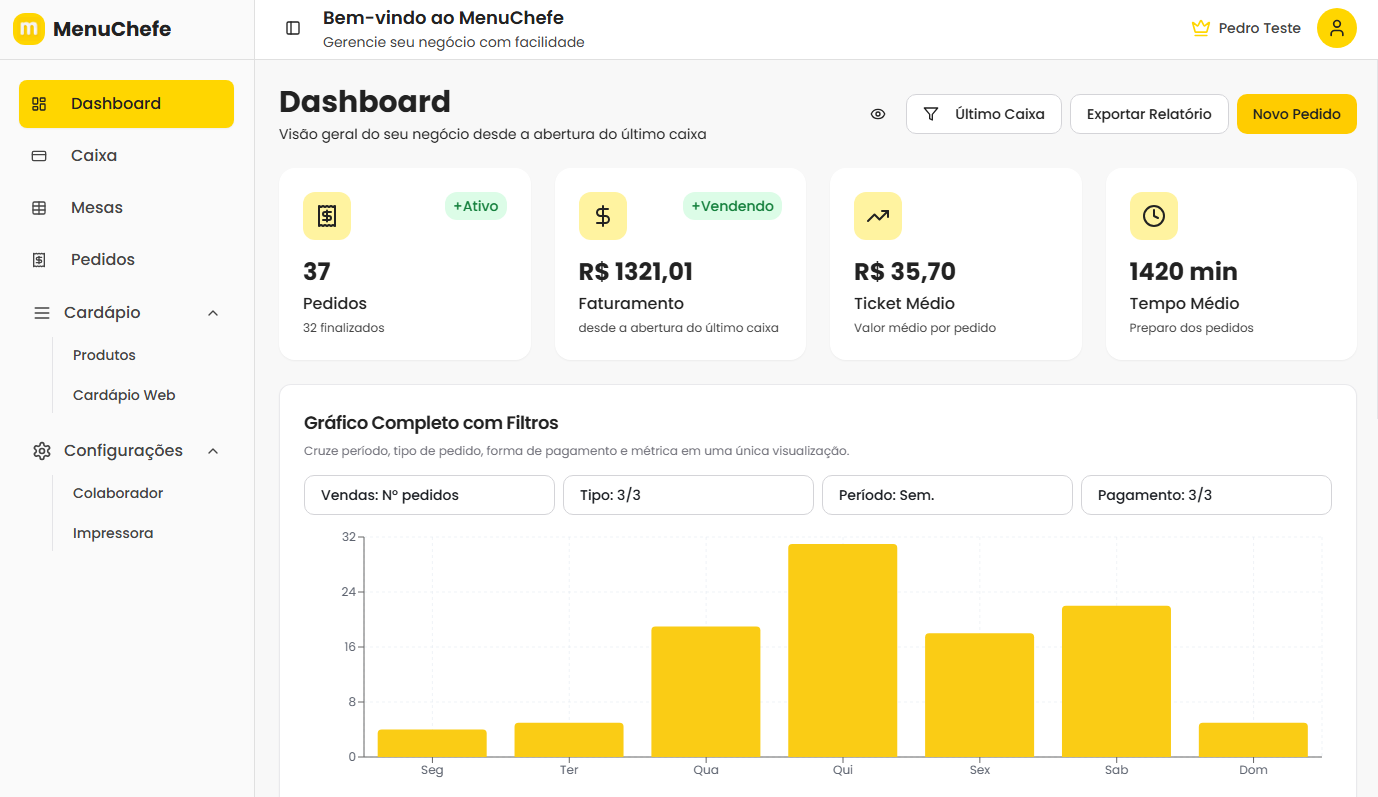
Task: Click the MenuChefe logo icon
Action: click(x=29, y=29)
